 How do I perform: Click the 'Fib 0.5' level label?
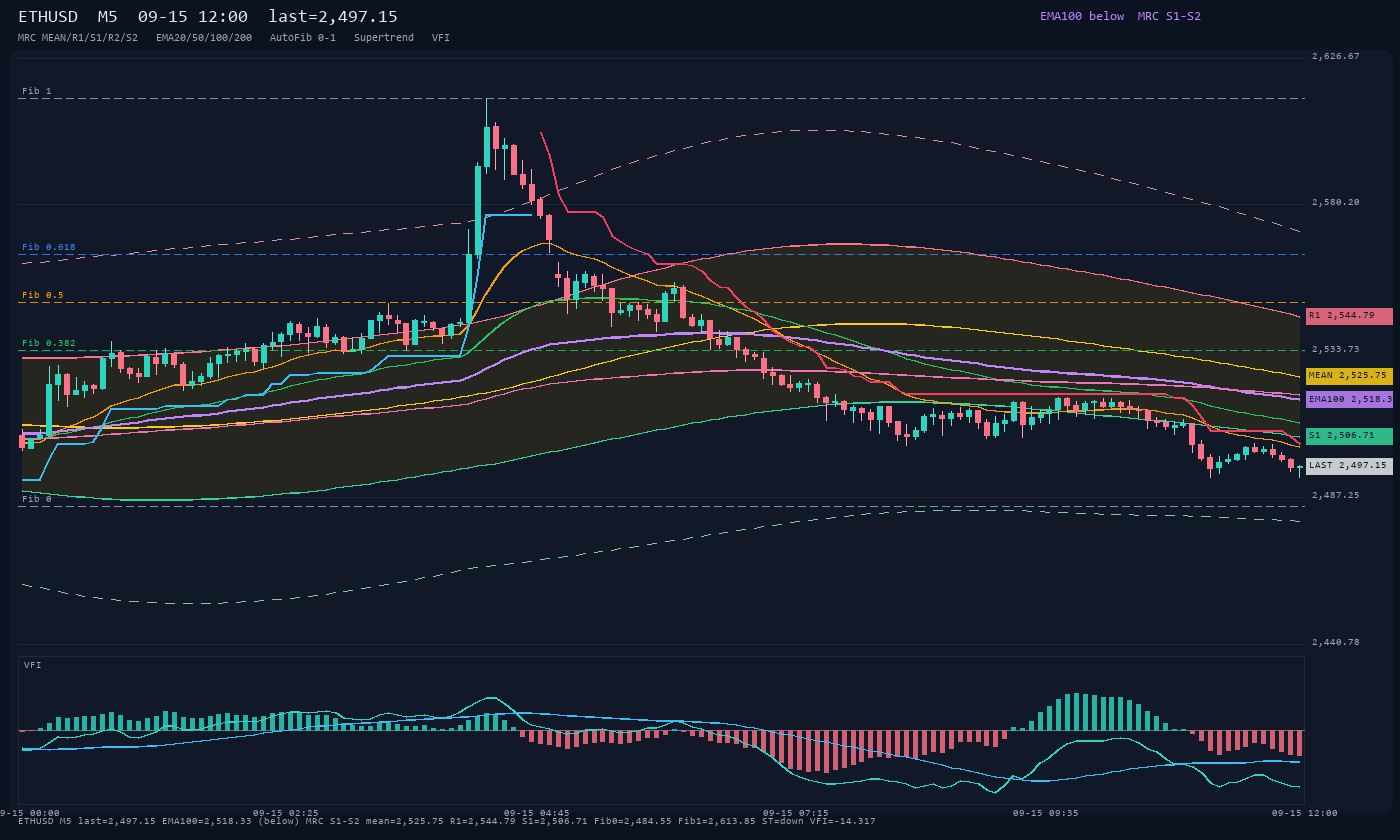pos(43,295)
